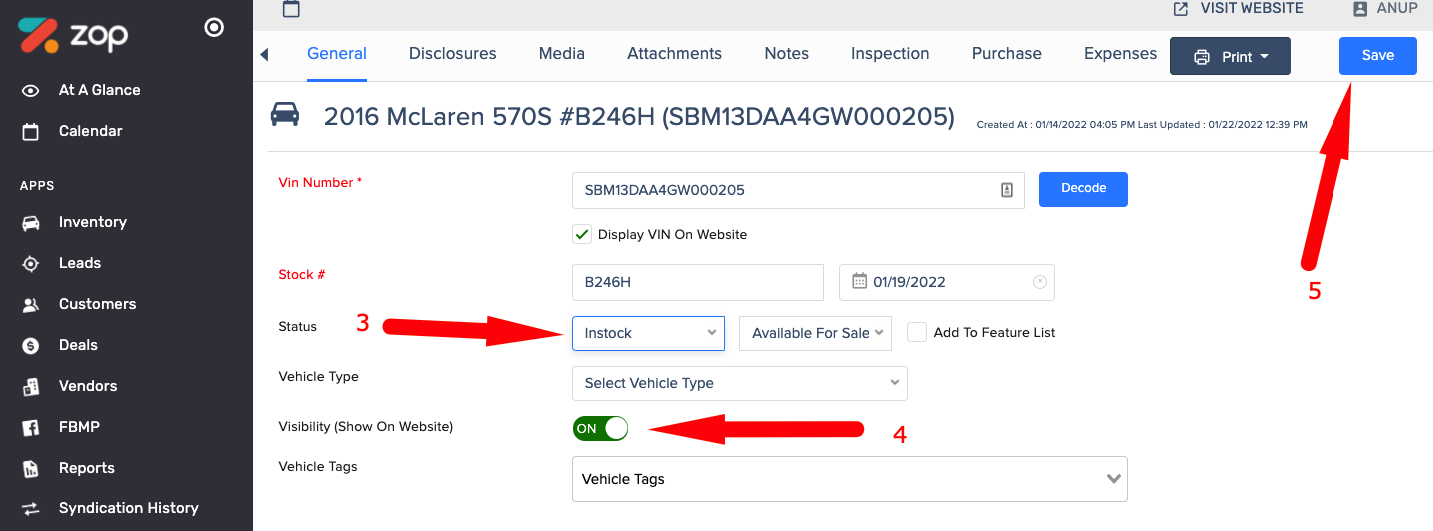Click the At A Glance eye icon

point(31,90)
